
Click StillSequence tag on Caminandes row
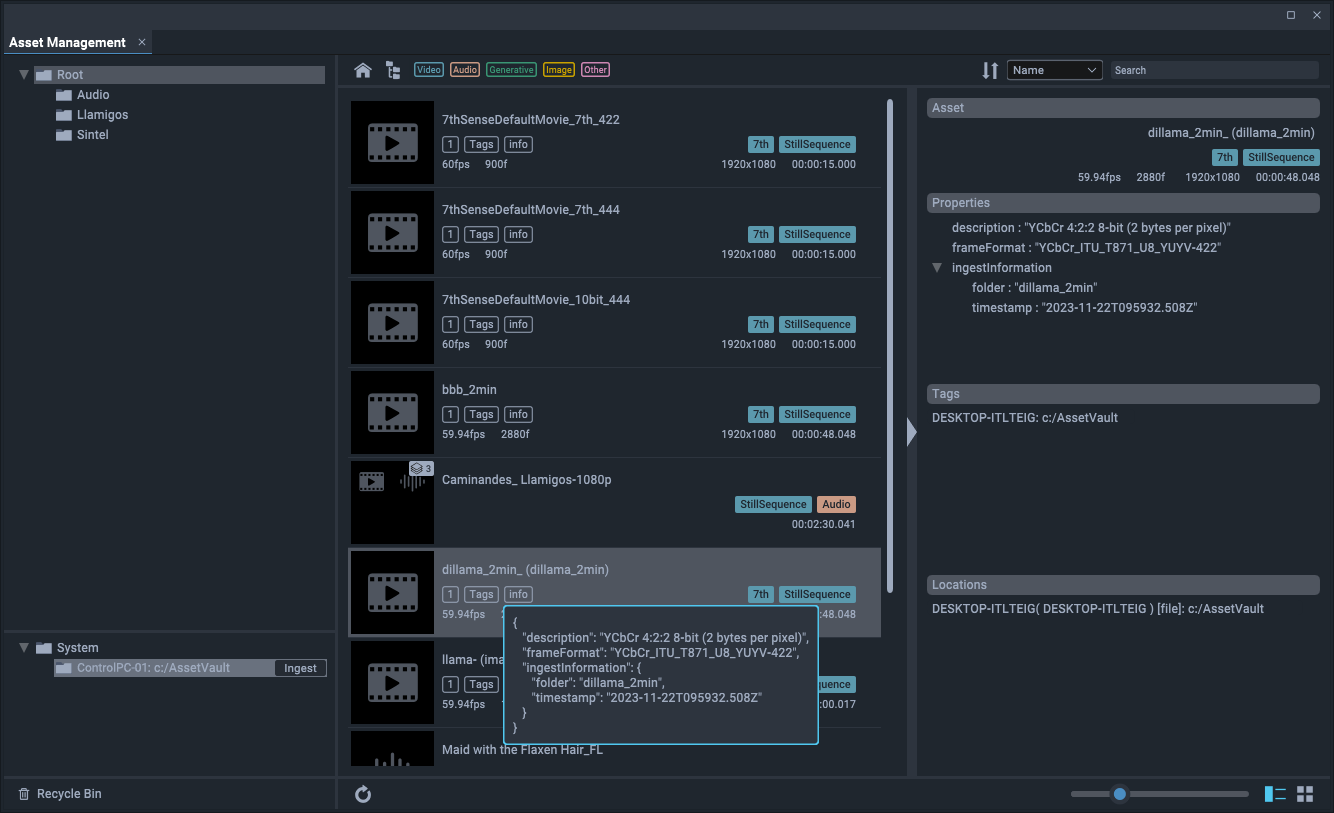click(x=772, y=505)
